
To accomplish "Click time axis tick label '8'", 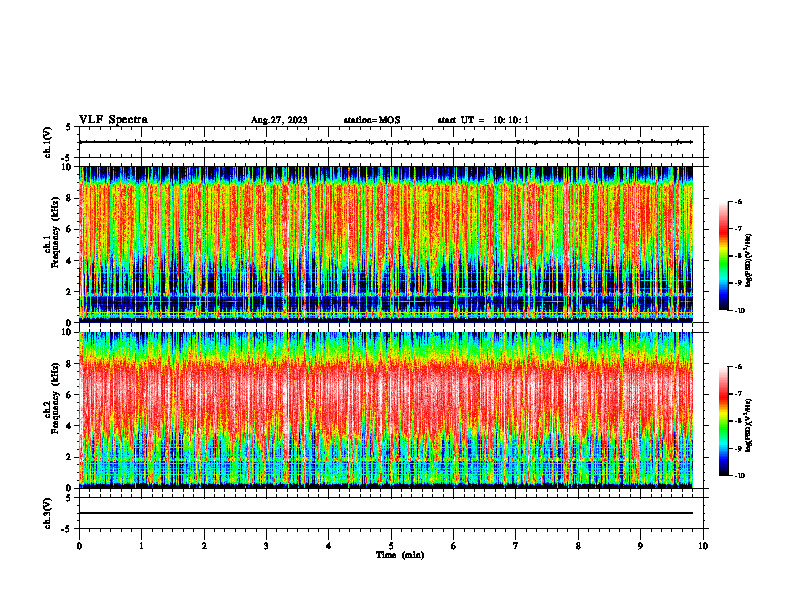I will click(x=578, y=546).
